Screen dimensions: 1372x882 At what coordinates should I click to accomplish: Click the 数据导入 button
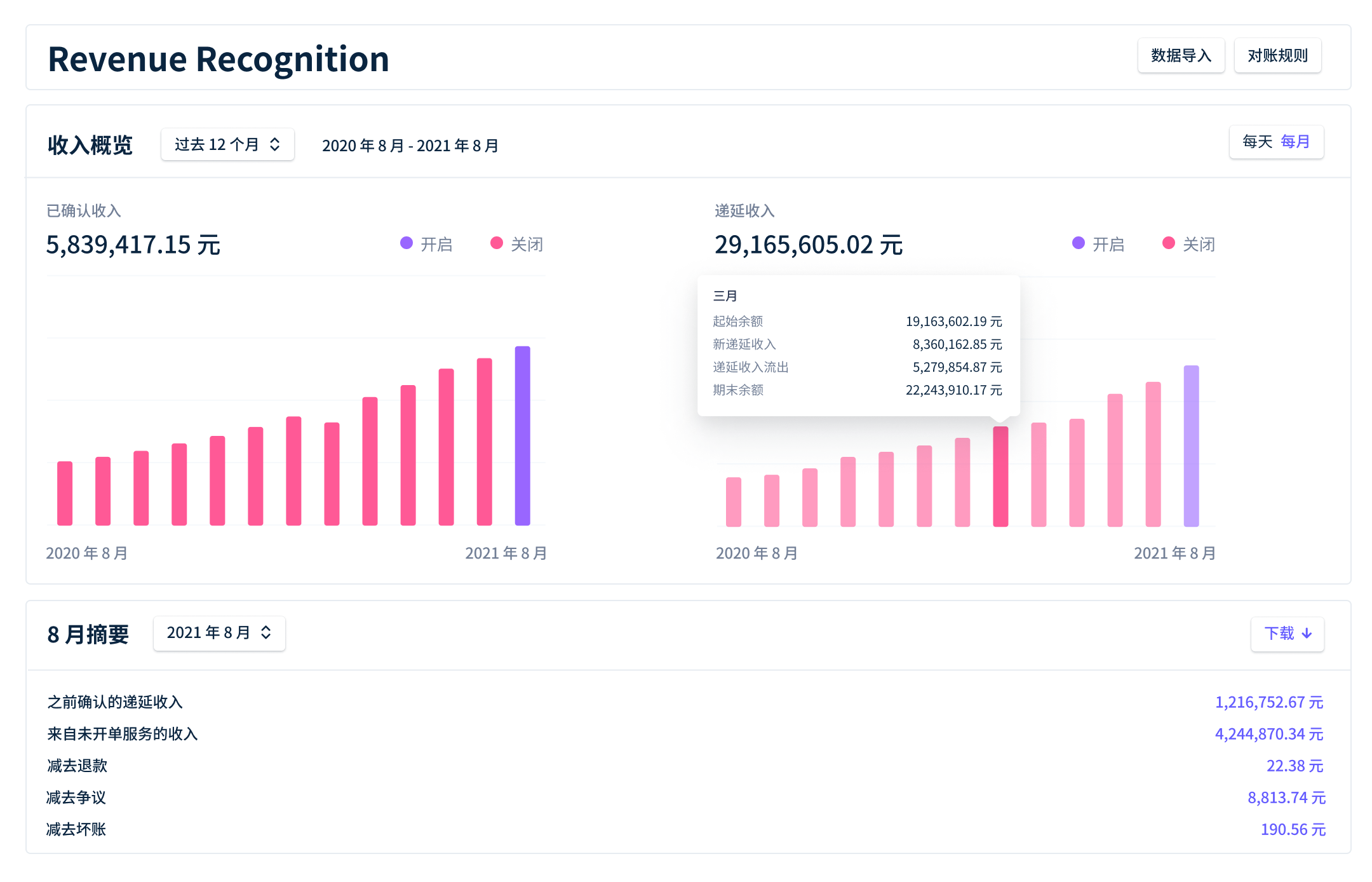tap(1181, 56)
